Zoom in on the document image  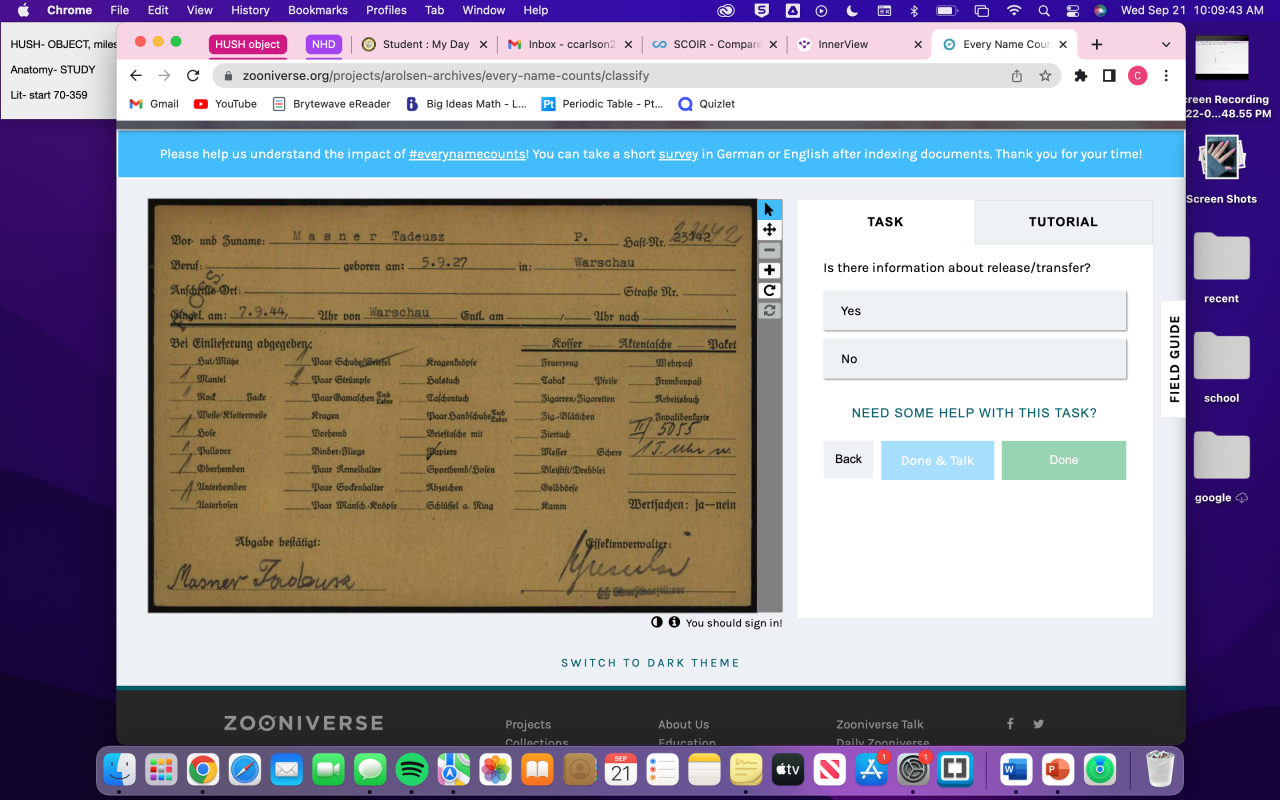click(769, 270)
